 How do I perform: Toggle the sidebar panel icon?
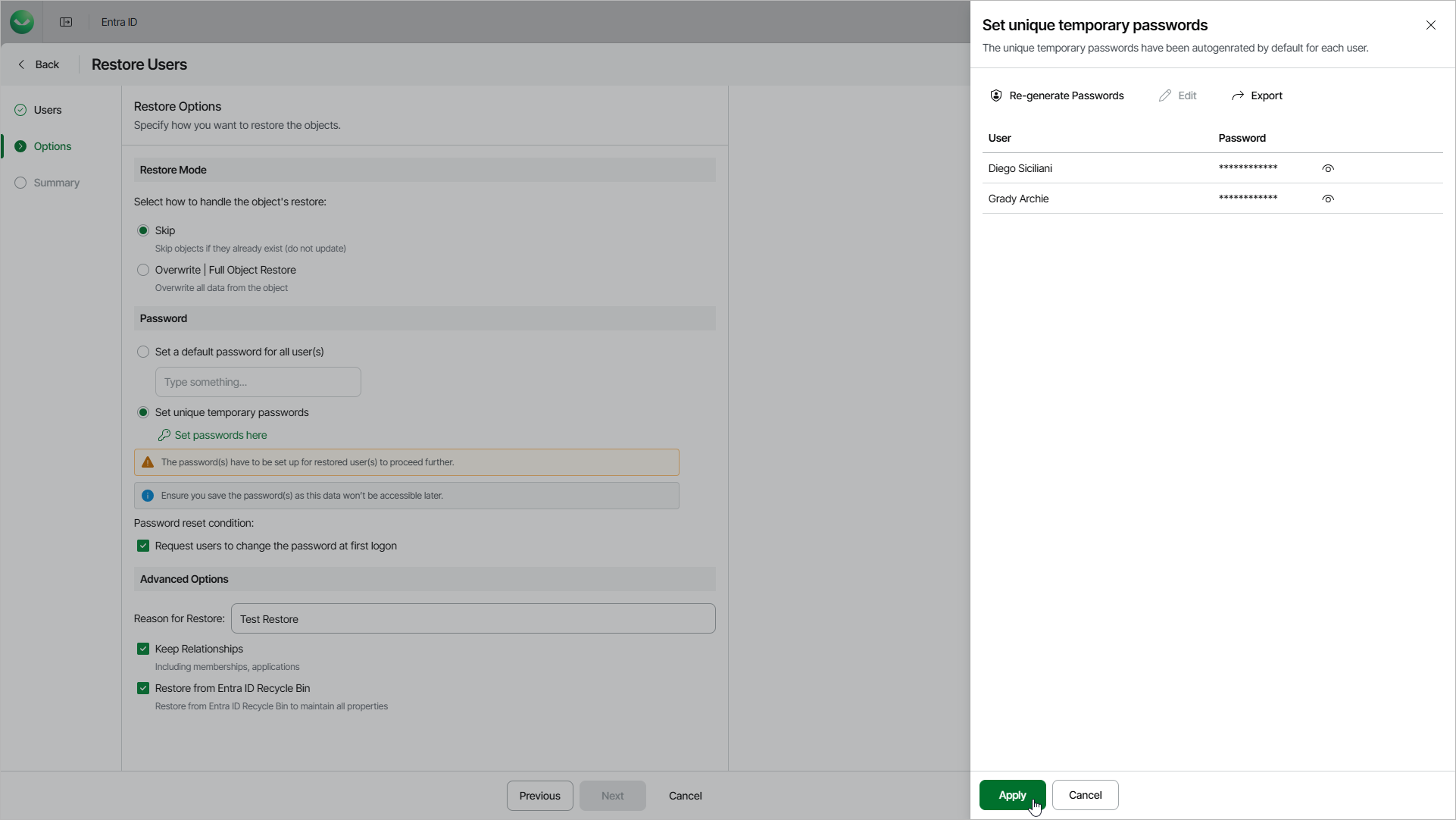click(66, 22)
